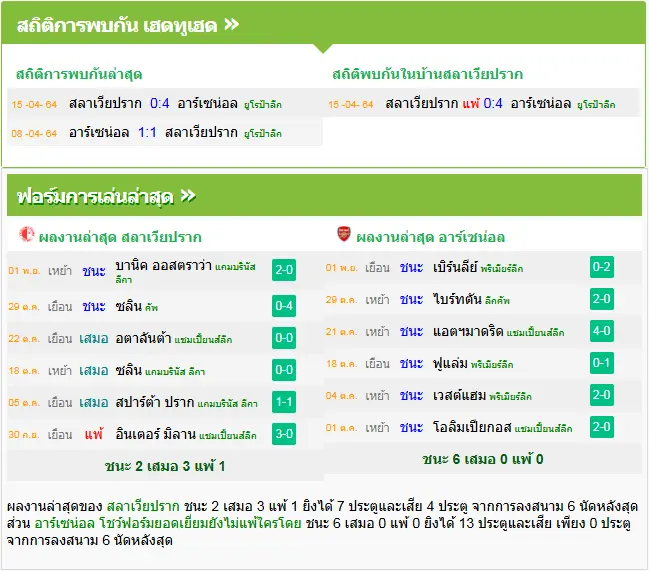The width and height of the screenshot is (649, 571).
Task: Click the 2-0 score badge for ไบร์ทตัน
Action: [x=602, y=299]
